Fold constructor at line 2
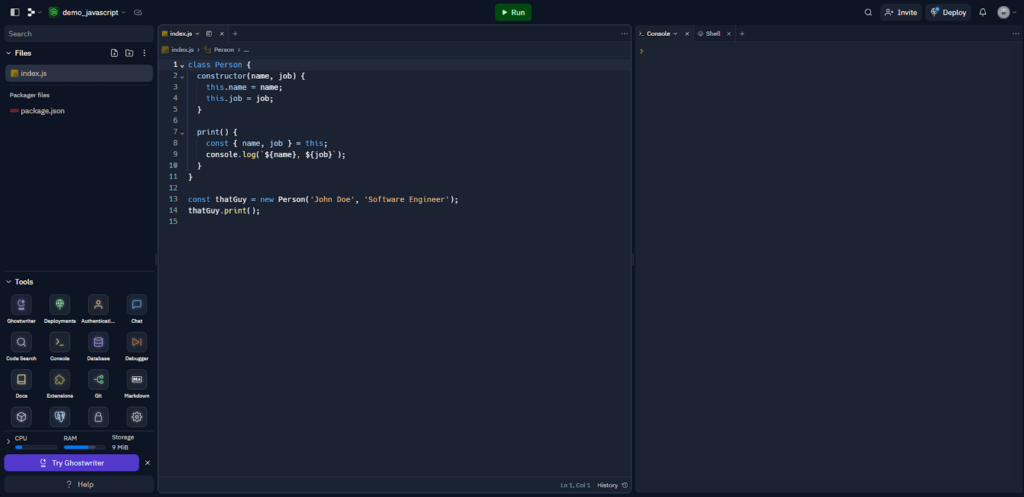The width and height of the screenshot is (1024, 497). 182,76
